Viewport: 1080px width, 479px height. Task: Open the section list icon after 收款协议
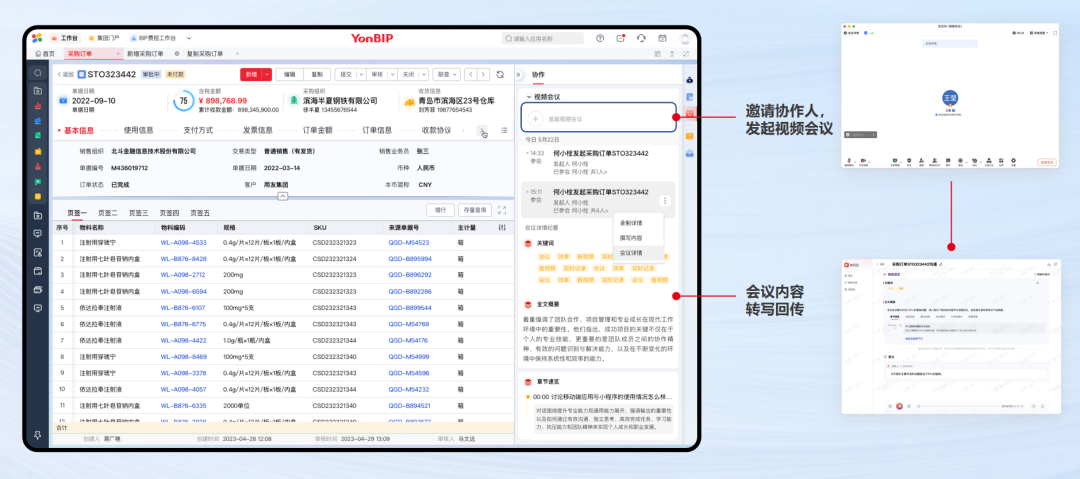pos(503,130)
